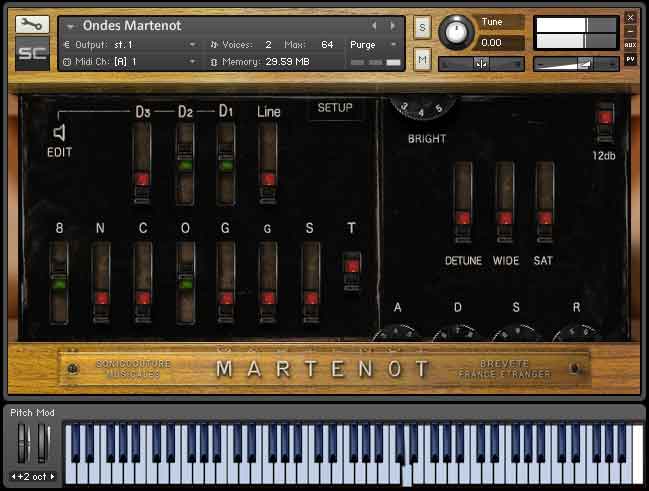Click the Memory icon
Image resolution: width=649 pixels, height=491 pixels.
(214, 62)
